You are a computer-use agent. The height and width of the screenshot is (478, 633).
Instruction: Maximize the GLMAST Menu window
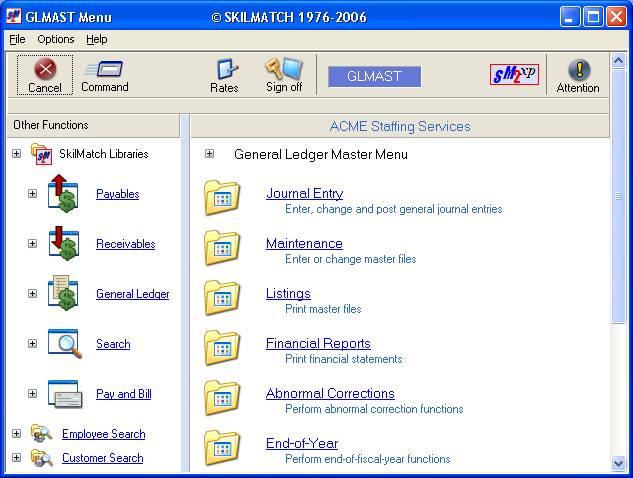coord(593,17)
